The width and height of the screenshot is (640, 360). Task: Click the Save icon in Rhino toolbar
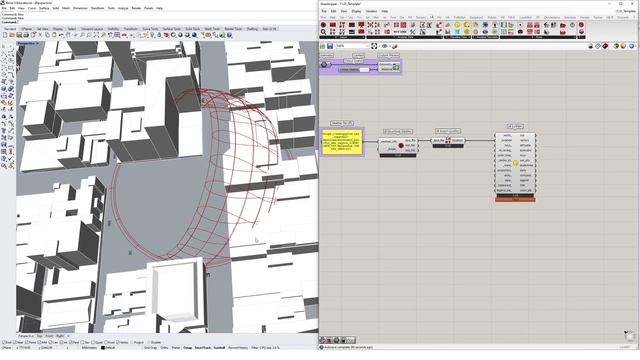19,35
